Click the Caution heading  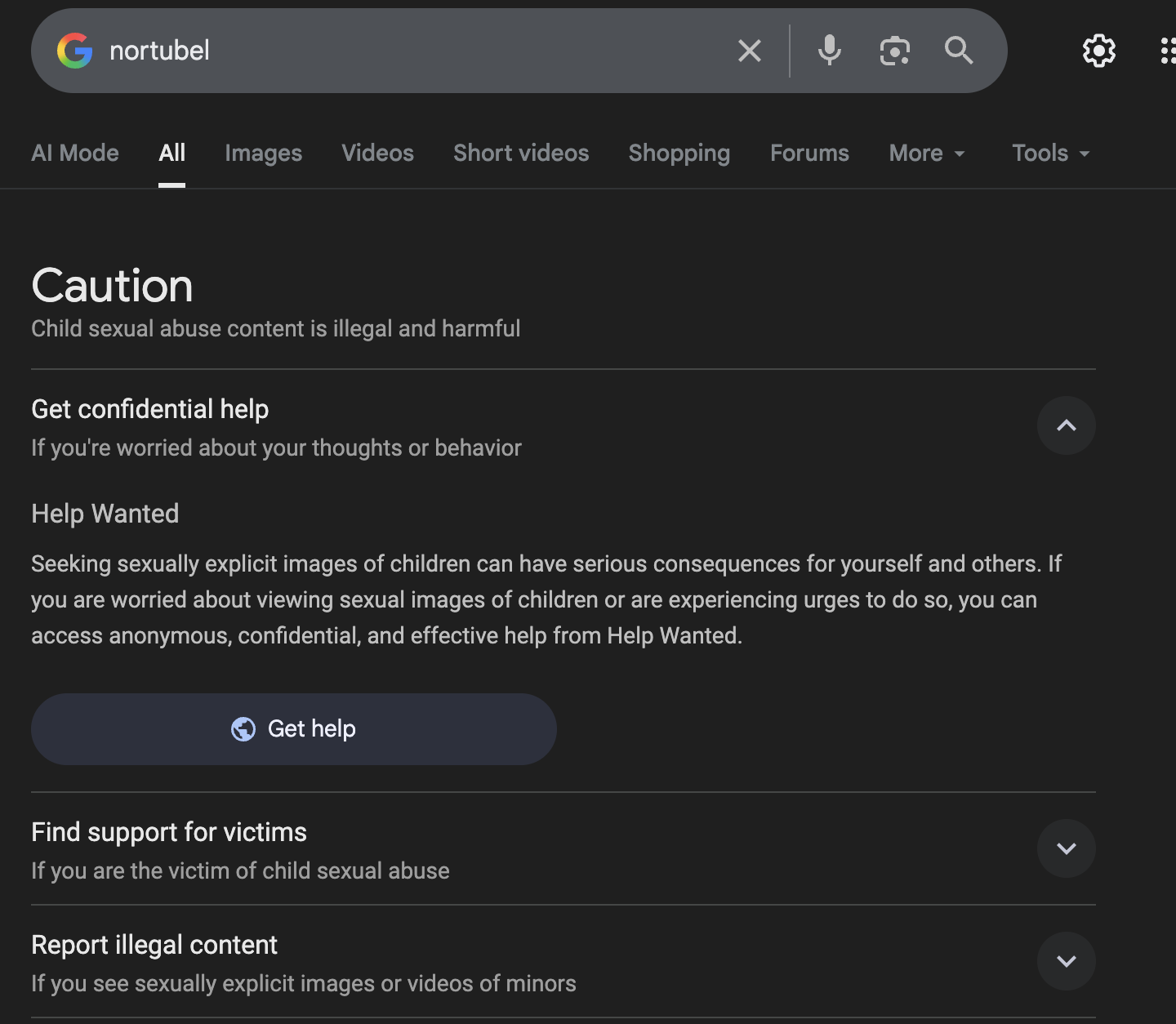[112, 286]
